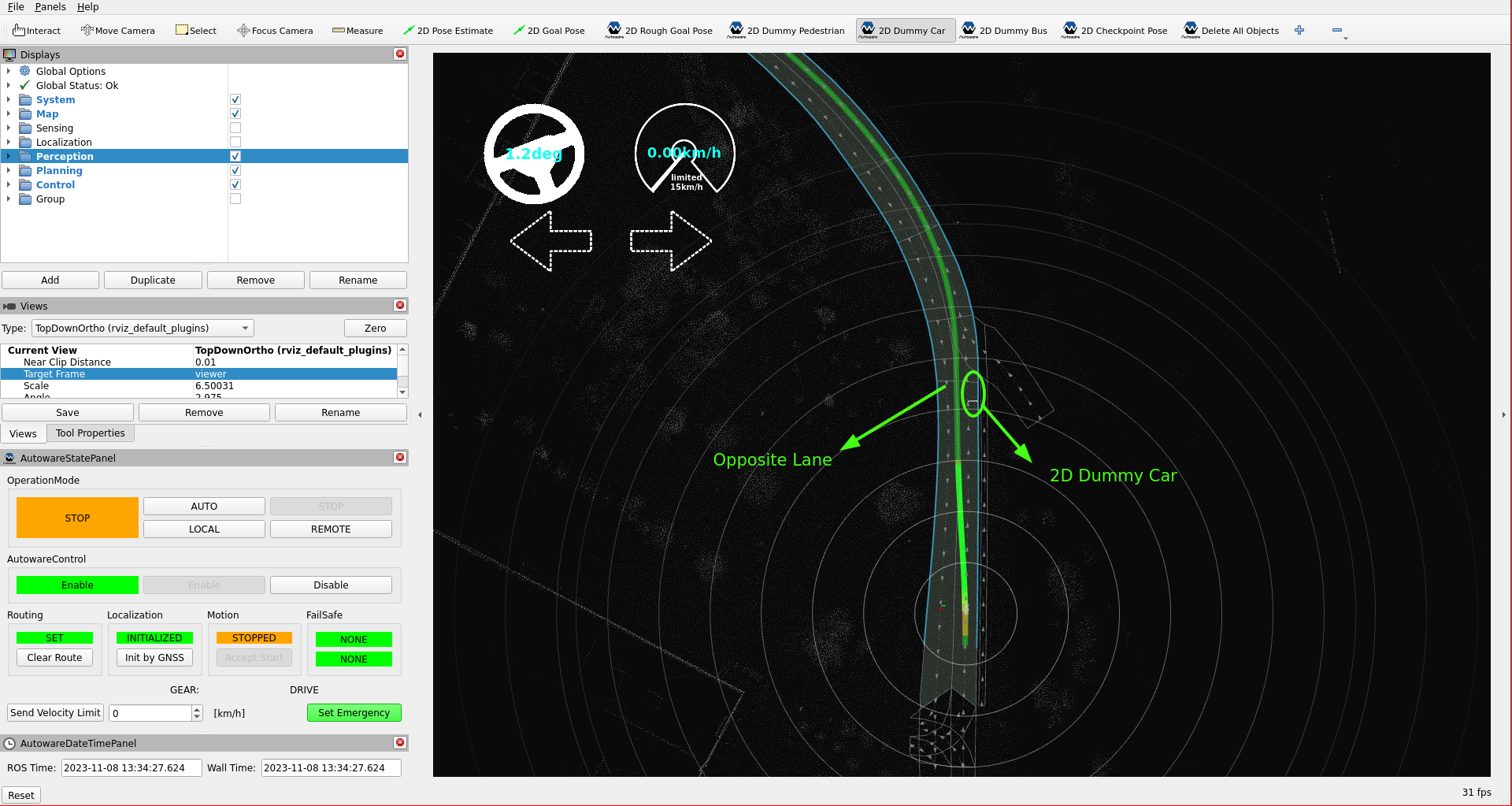Screen dimensions: 1512x806
Task: Toggle the Localization display checkbox
Action: coord(235,143)
